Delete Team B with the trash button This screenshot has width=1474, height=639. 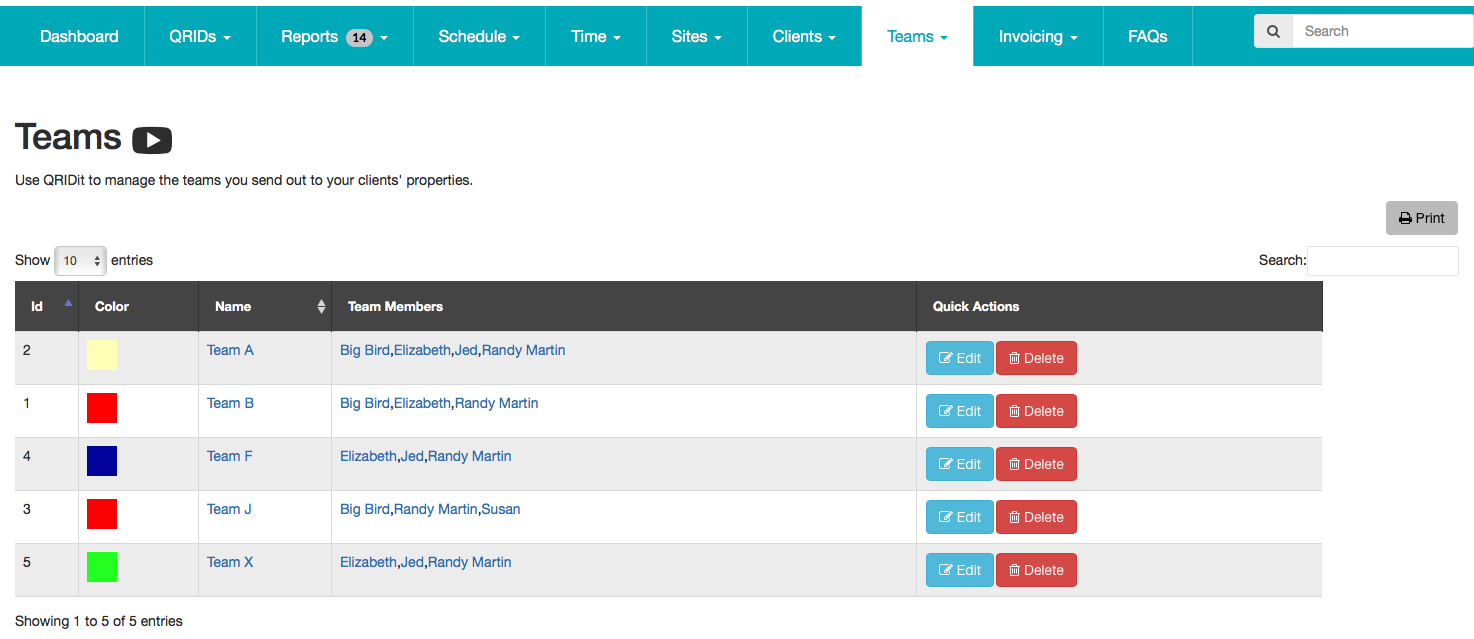coord(1035,411)
